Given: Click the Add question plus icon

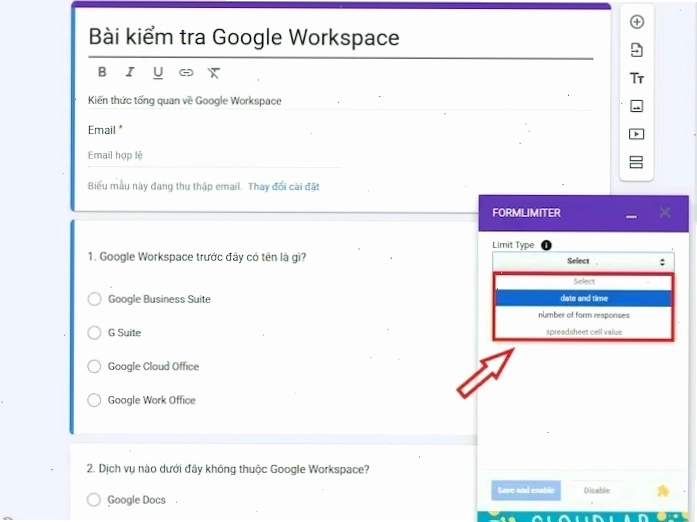Looking at the screenshot, I should (x=637, y=22).
